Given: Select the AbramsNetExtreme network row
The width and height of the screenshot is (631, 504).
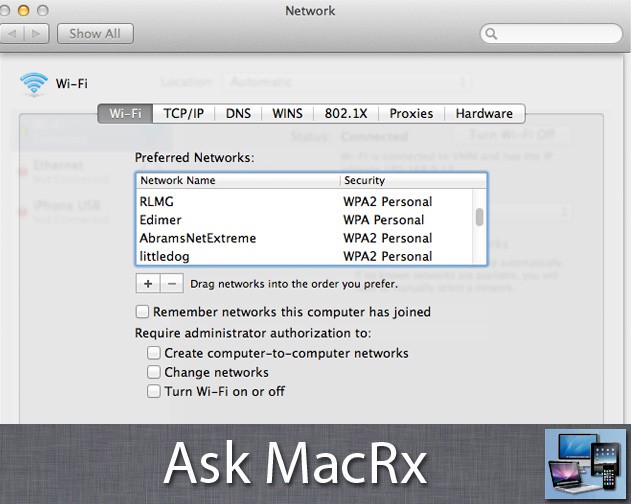Looking at the screenshot, I should [305, 238].
